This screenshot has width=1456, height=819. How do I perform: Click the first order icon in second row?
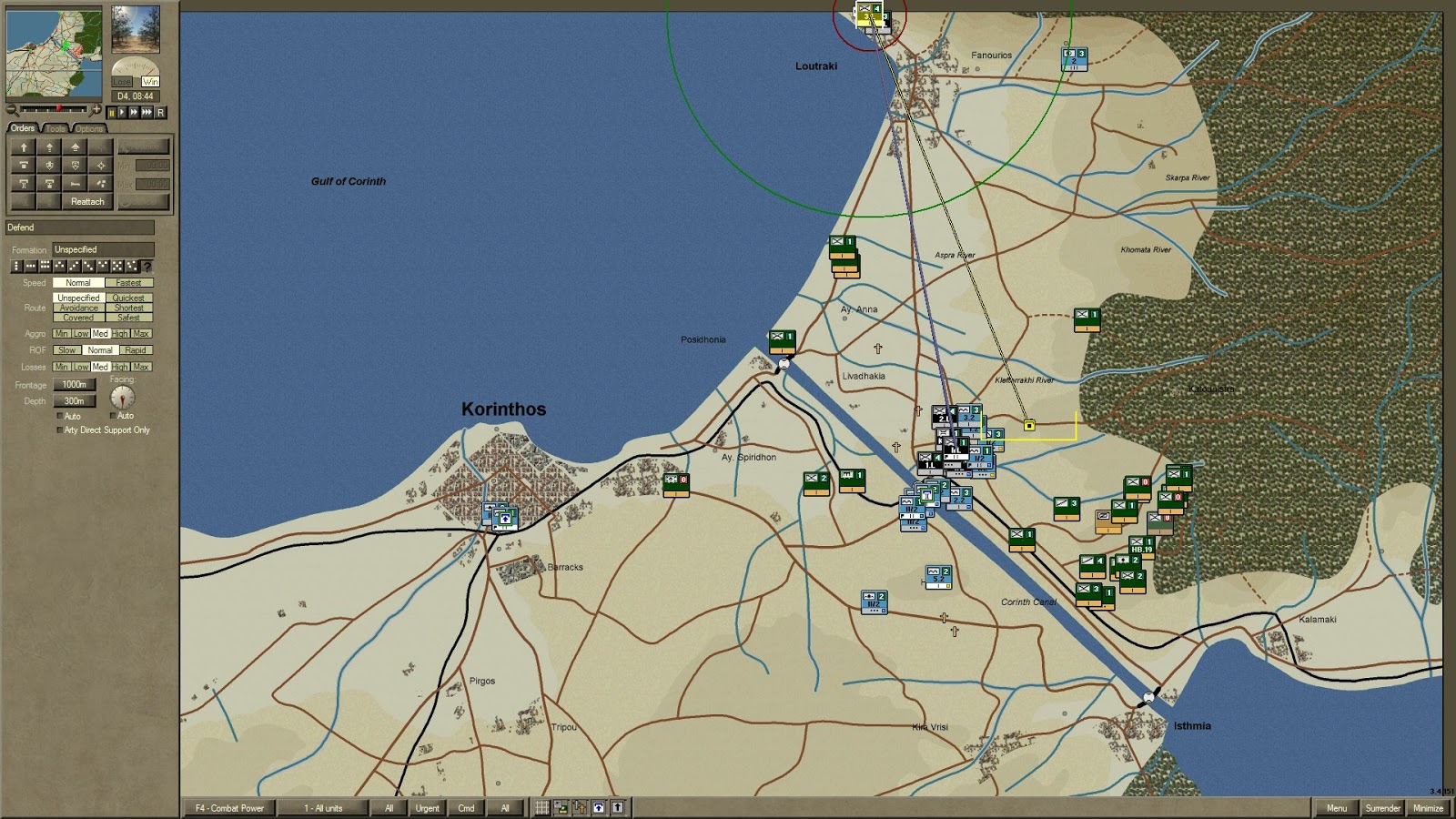pos(24,166)
